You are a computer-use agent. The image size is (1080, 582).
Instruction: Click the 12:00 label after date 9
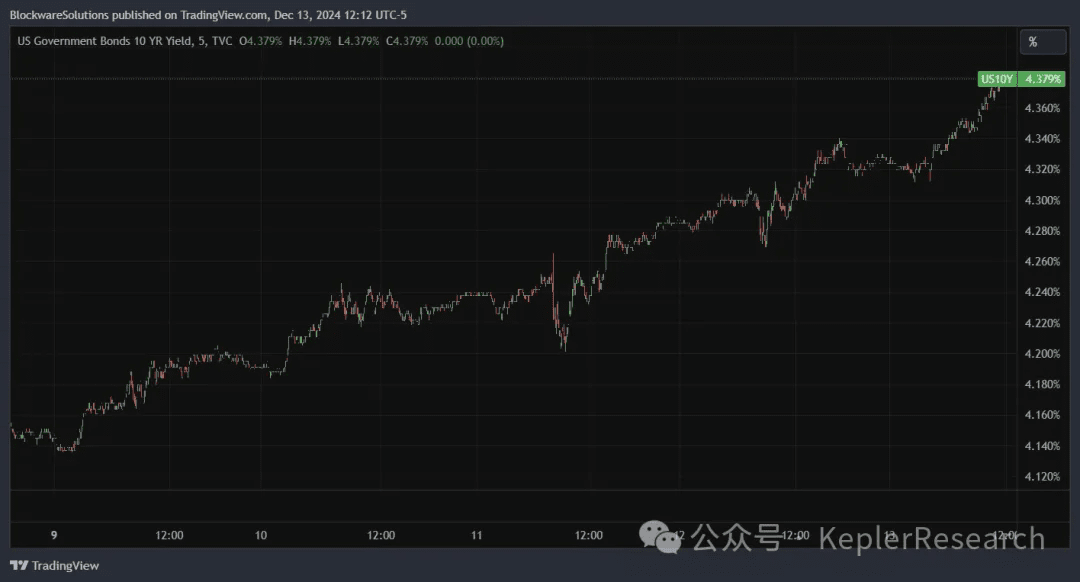(x=169, y=535)
